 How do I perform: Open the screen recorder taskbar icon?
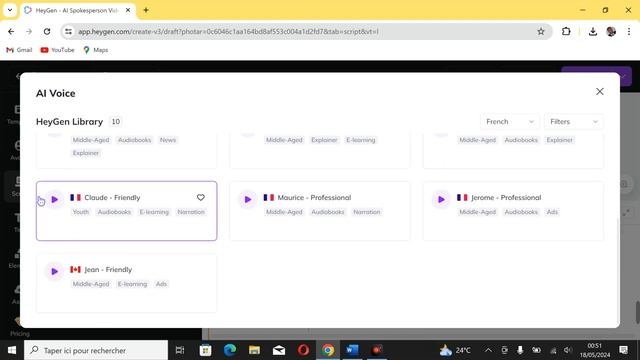(377, 350)
